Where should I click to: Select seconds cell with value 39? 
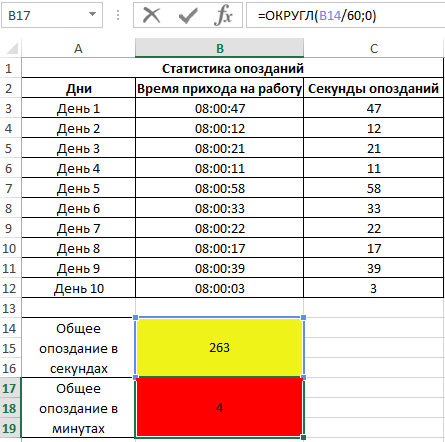click(374, 268)
